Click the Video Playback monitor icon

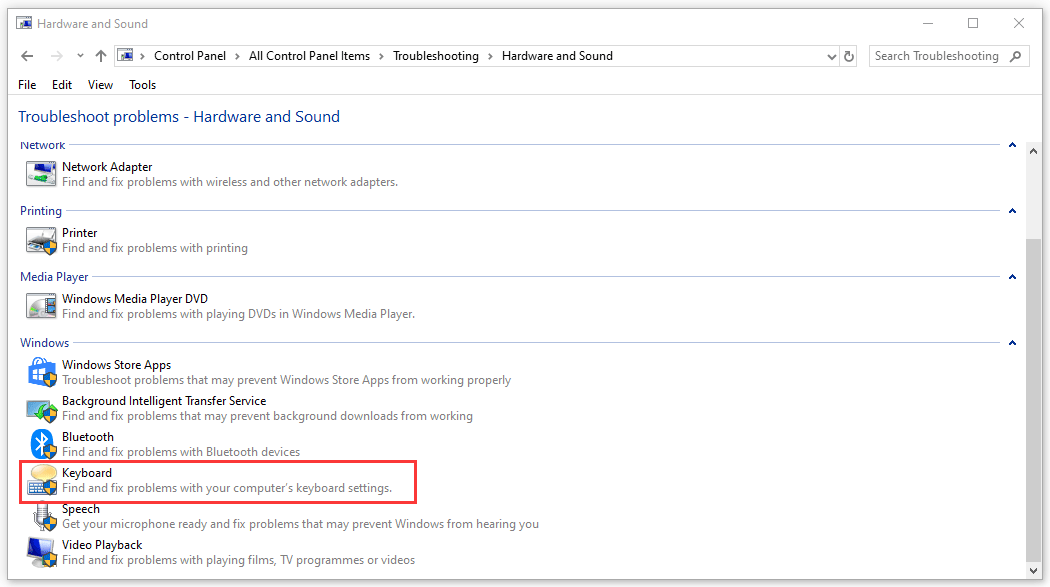pos(42,552)
